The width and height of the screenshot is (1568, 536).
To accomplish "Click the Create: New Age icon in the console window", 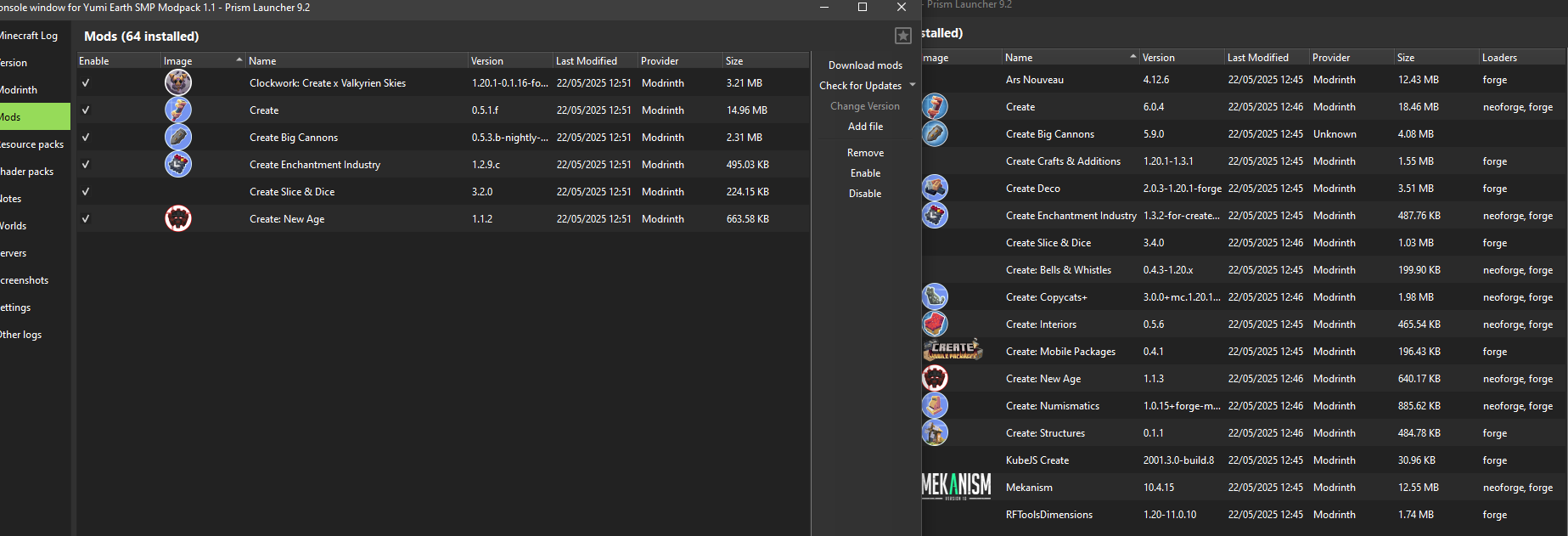I will (x=177, y=218).
